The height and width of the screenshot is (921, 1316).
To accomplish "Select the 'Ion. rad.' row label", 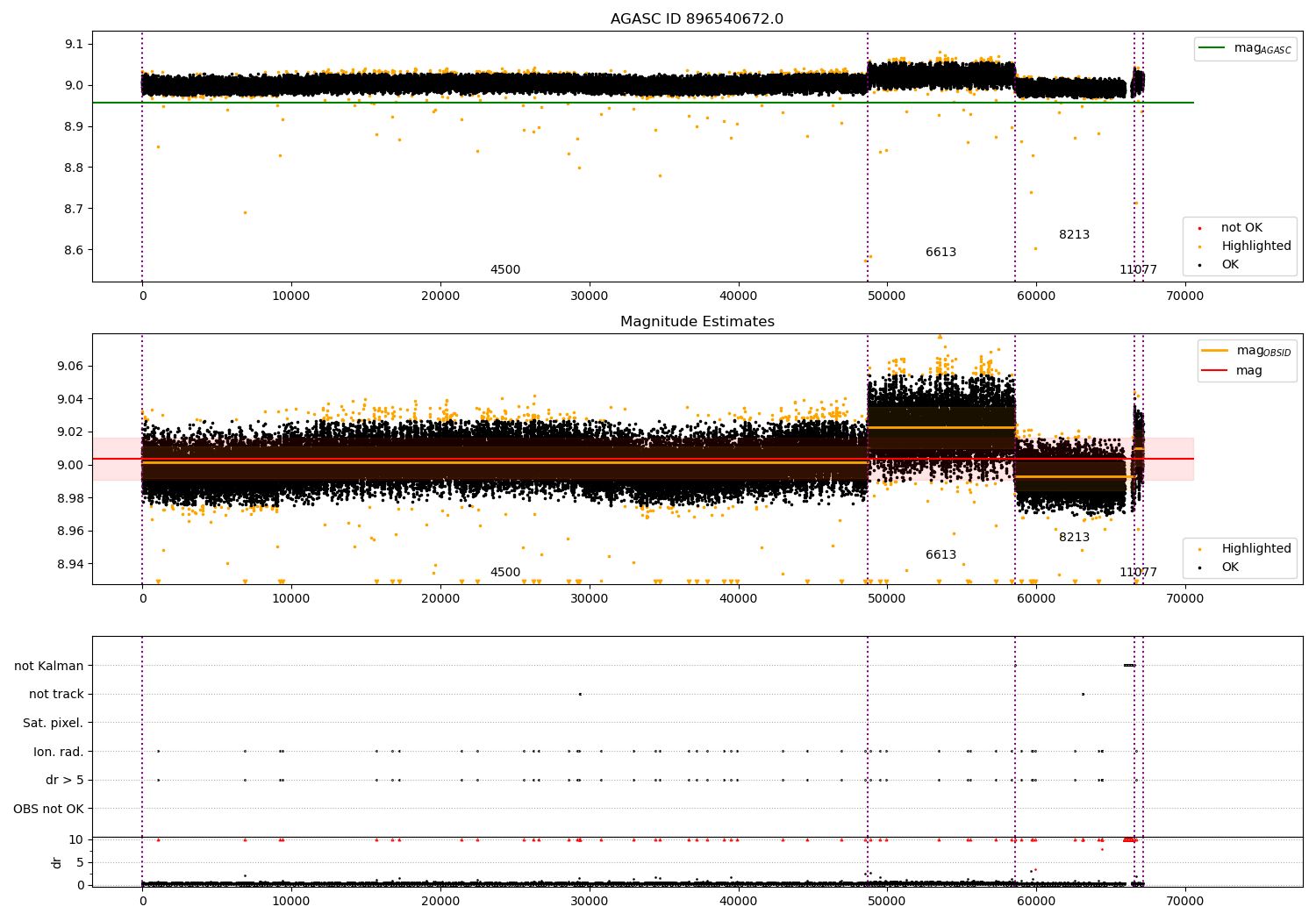I will (58, 752).
